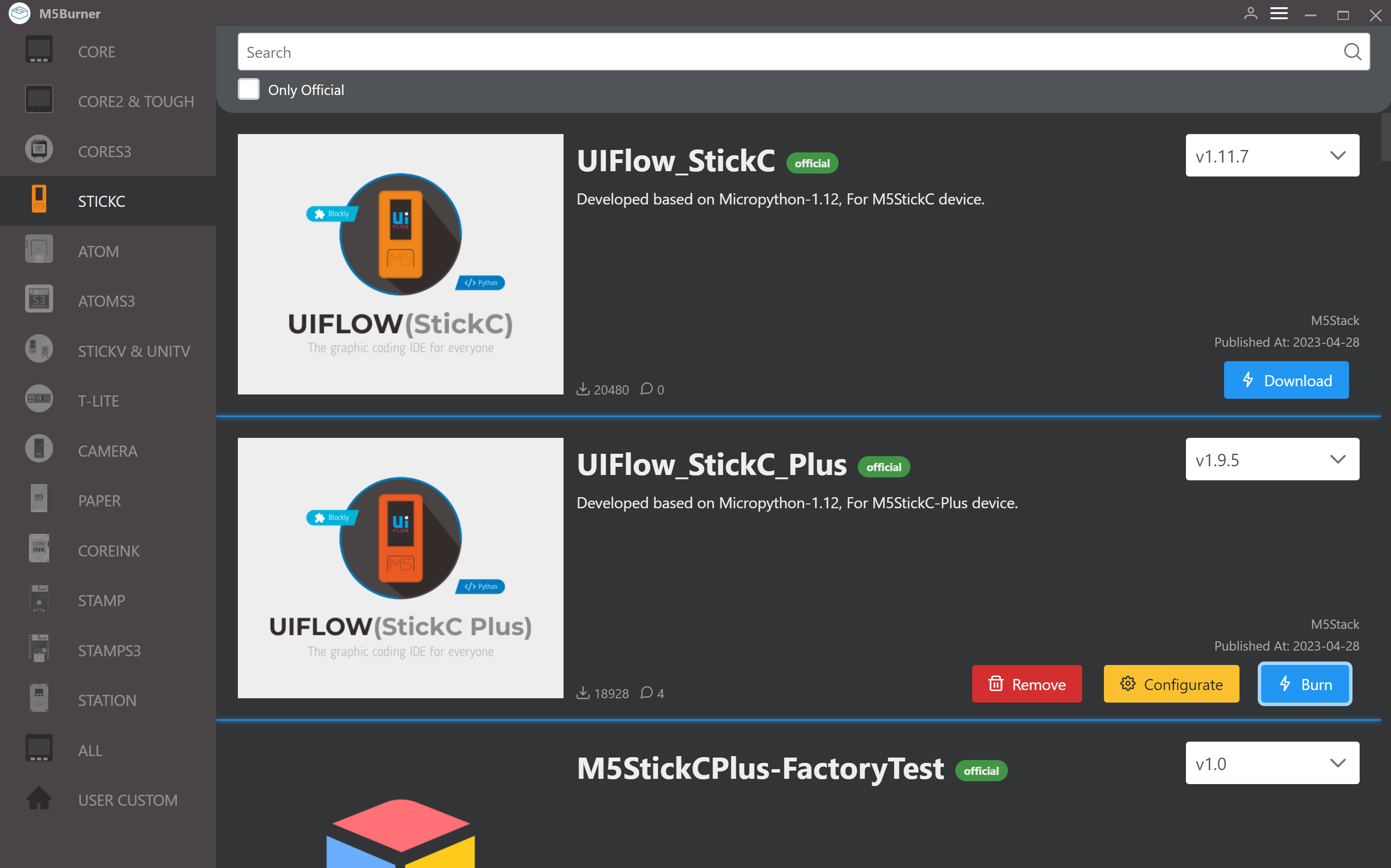
Task: Switch to USER CUSTOM category label
Action: tap(127, 801)
